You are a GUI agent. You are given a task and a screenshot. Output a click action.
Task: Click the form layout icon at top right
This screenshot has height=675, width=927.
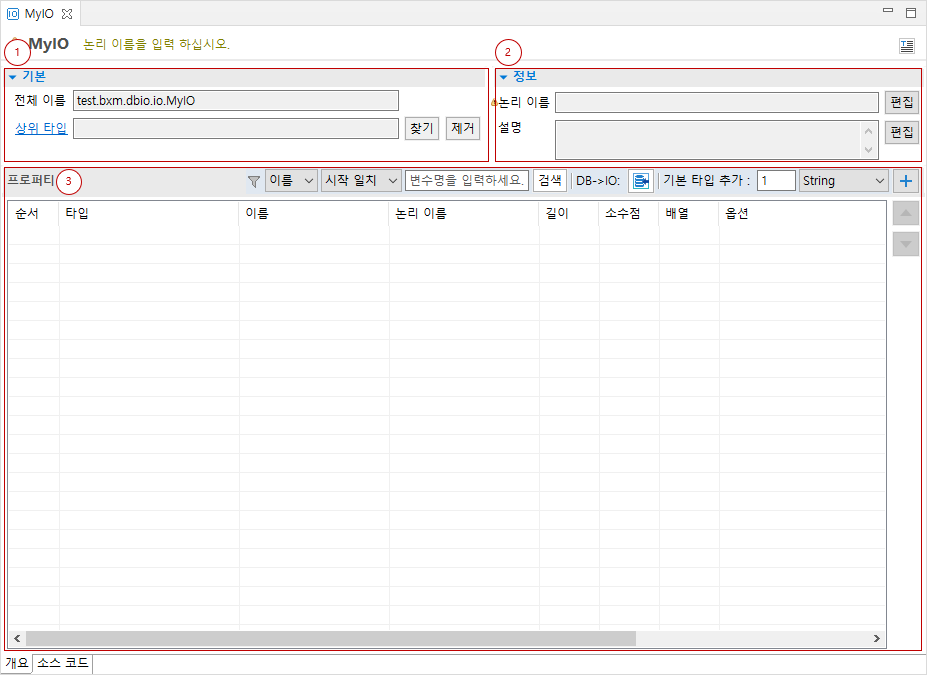coord(906,45)
